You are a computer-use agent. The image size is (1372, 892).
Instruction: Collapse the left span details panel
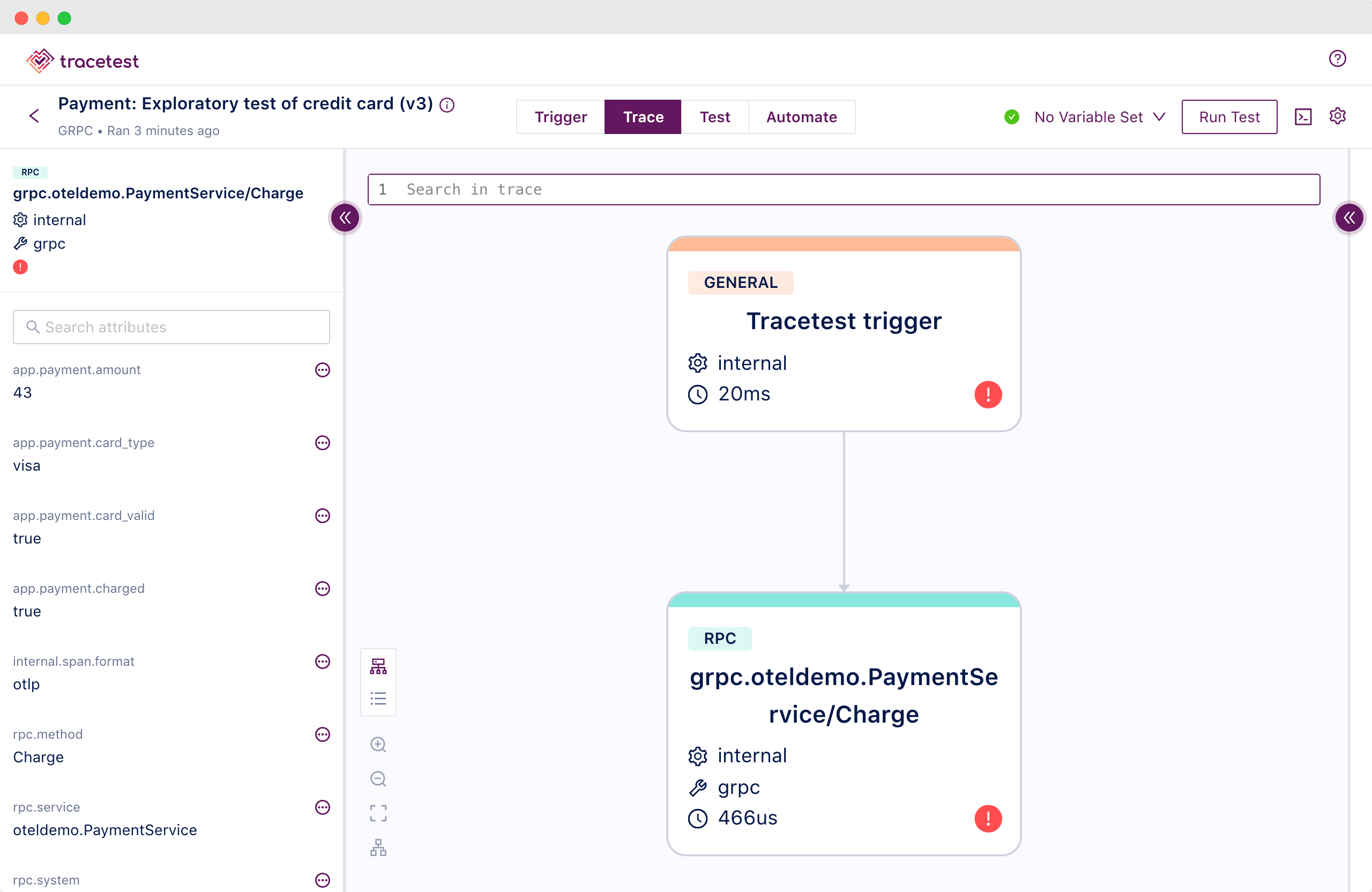click(345, 218)
